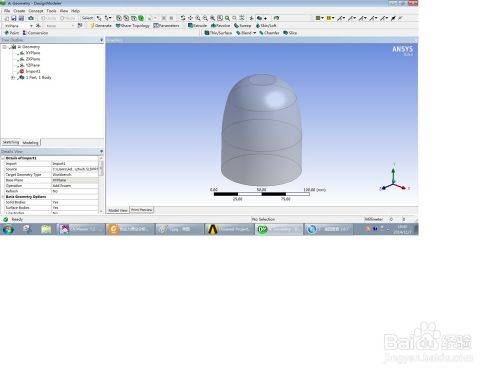Image resolution: width=500 pixels, height=375 pixels.
Task: Toggle the vertex selection filter
Action: 119,18
